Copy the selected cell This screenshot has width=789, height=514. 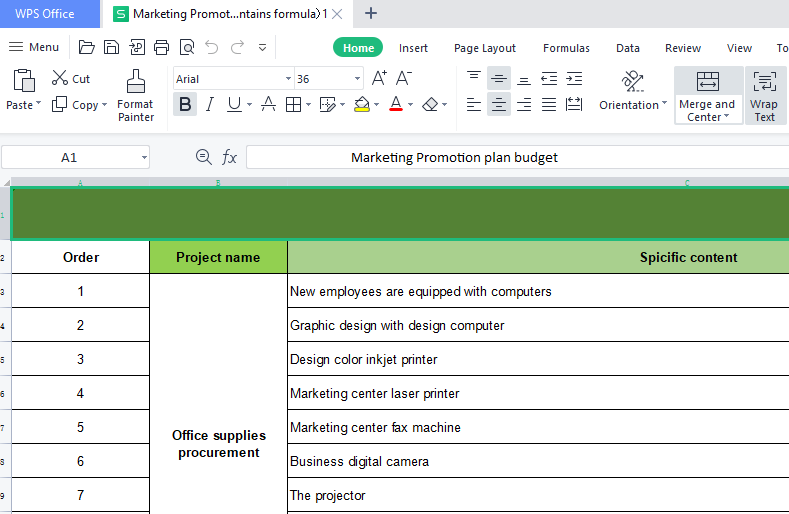(x=75, y=105)
